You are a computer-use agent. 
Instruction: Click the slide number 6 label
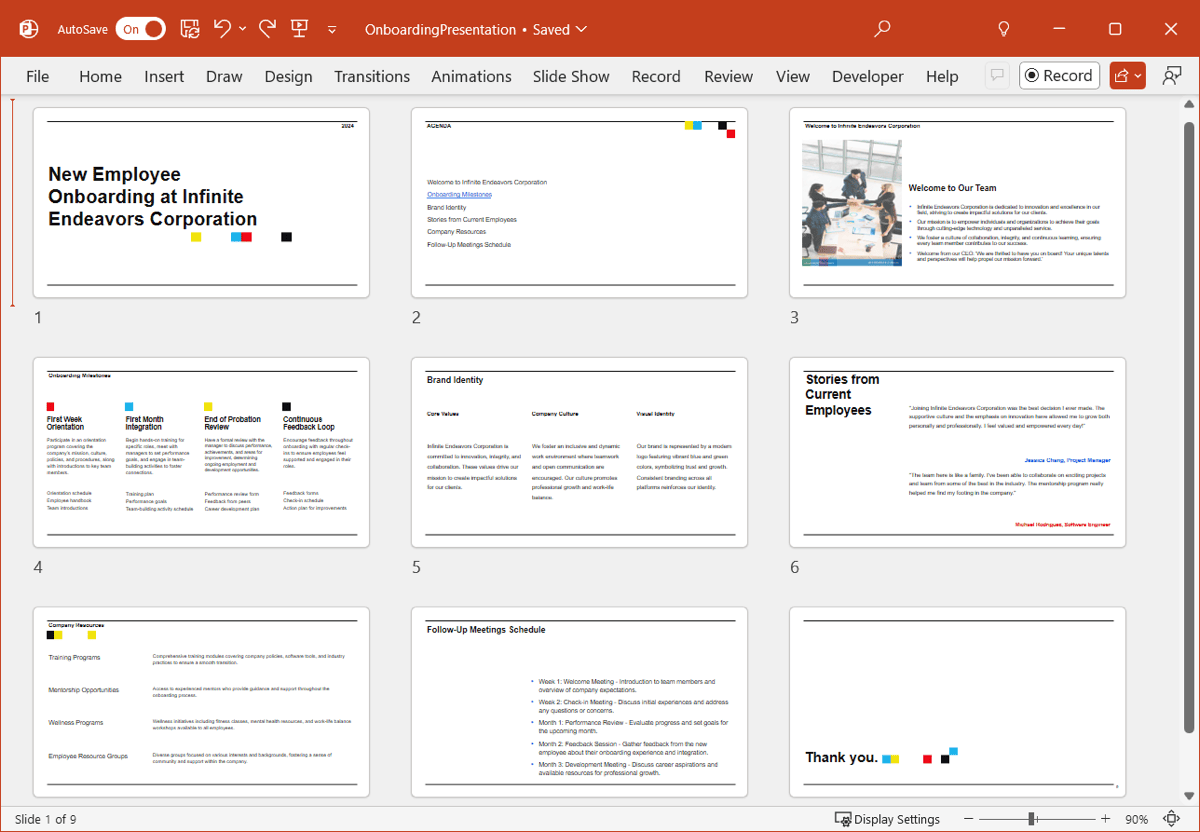tap(794, 568)
